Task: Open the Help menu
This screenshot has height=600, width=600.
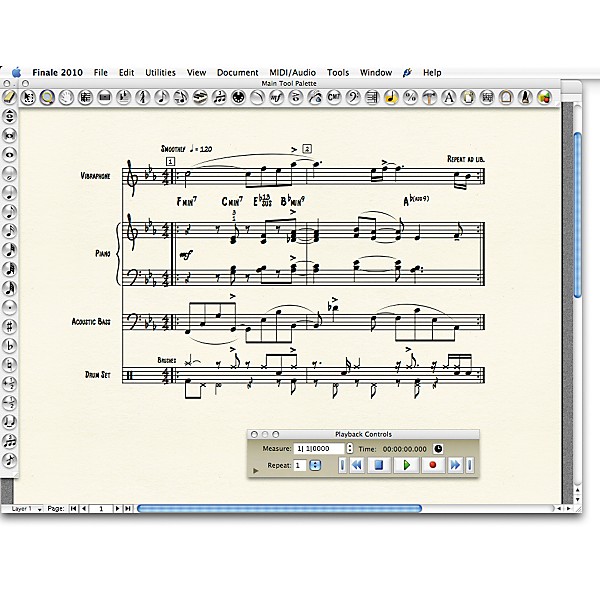Action: pos(432,72)
